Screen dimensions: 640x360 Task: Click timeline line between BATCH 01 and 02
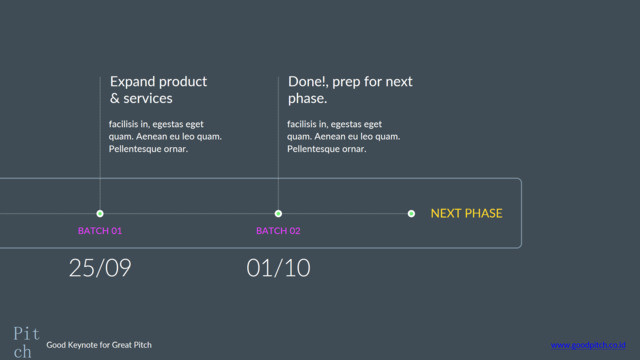pos(189,213)
